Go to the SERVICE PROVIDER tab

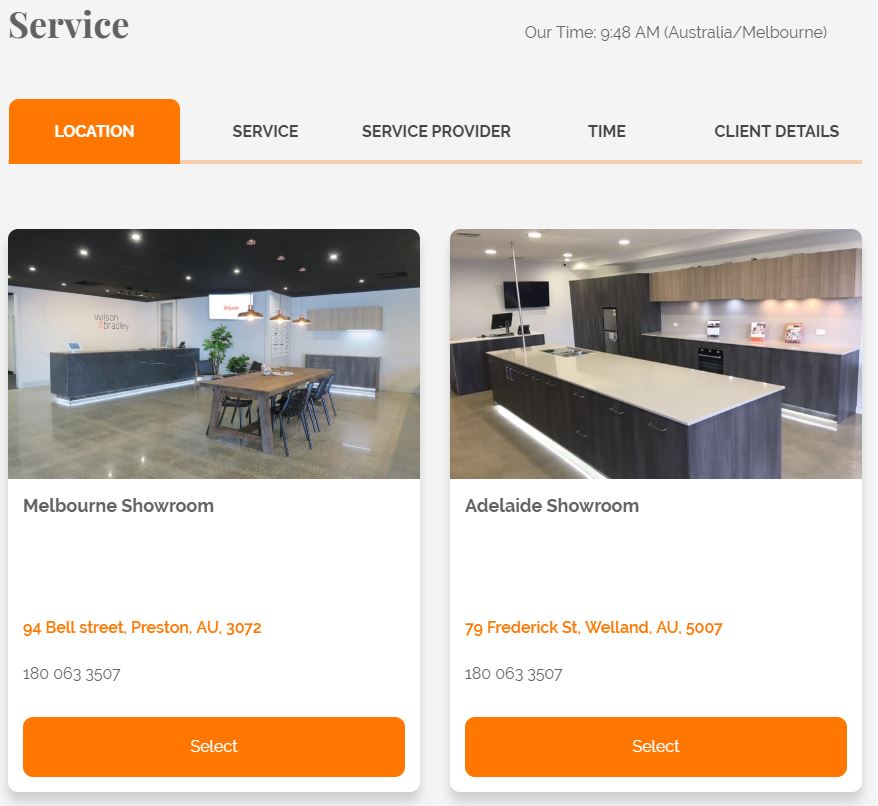point(436,131)
